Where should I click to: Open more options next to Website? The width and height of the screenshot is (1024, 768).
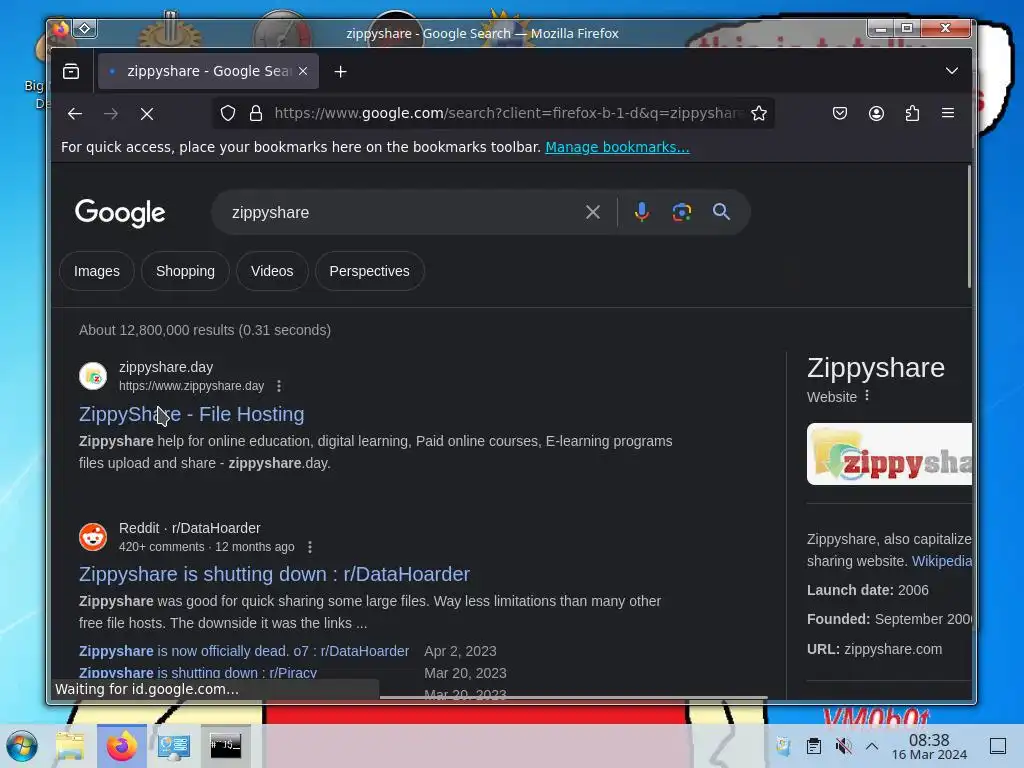tap(867, 396)
